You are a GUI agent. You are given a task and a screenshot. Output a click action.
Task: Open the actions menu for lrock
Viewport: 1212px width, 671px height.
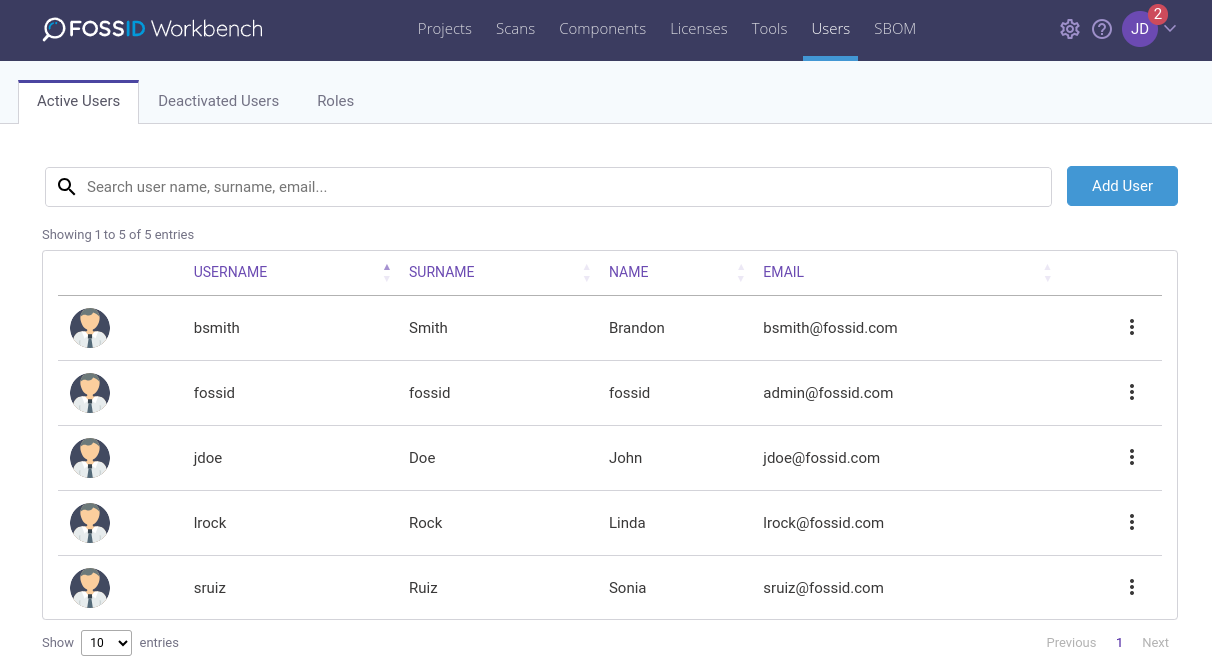[x=1132, y=522]
